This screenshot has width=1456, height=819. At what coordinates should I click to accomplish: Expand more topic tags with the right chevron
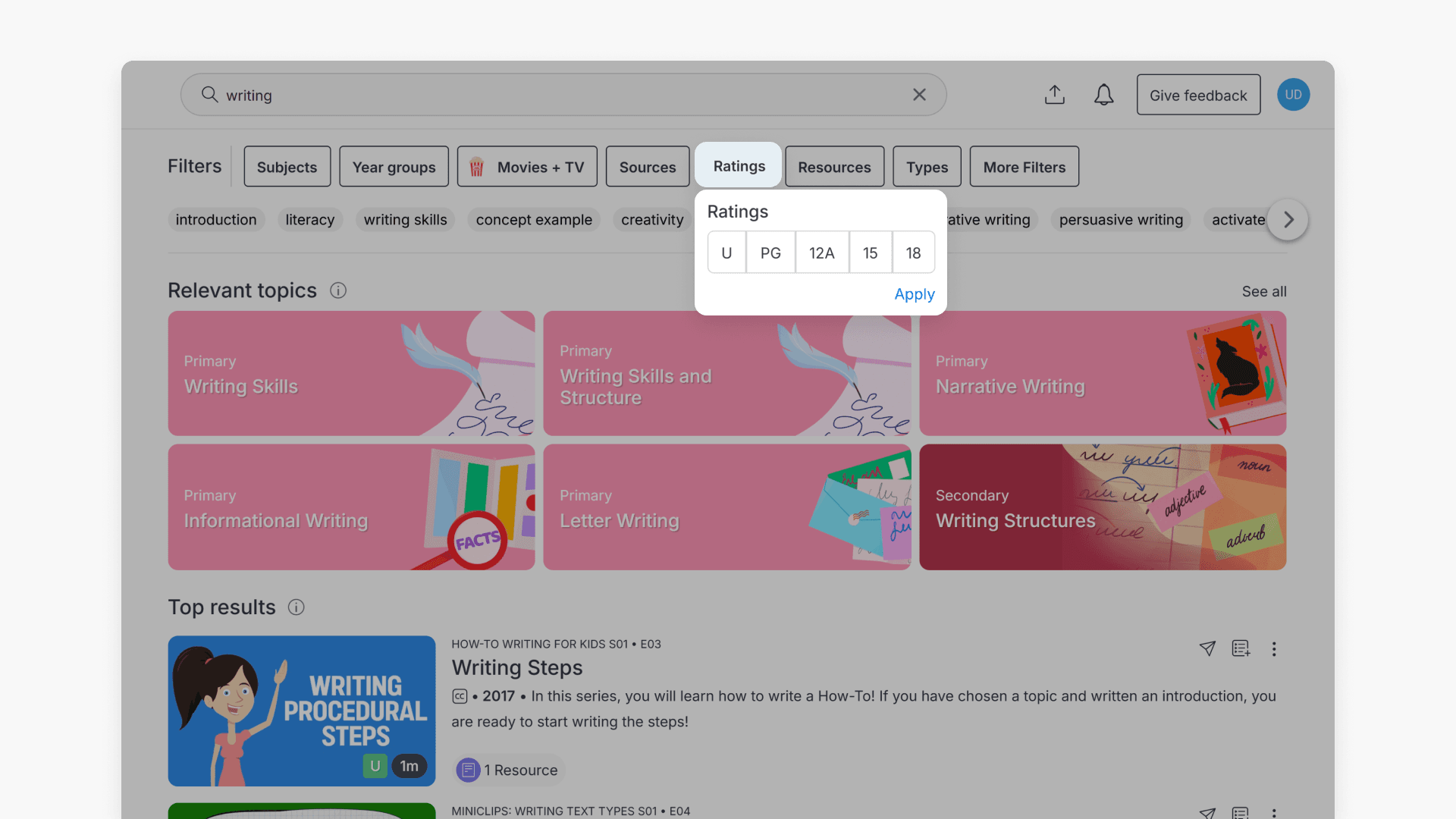click(1287, 220)
